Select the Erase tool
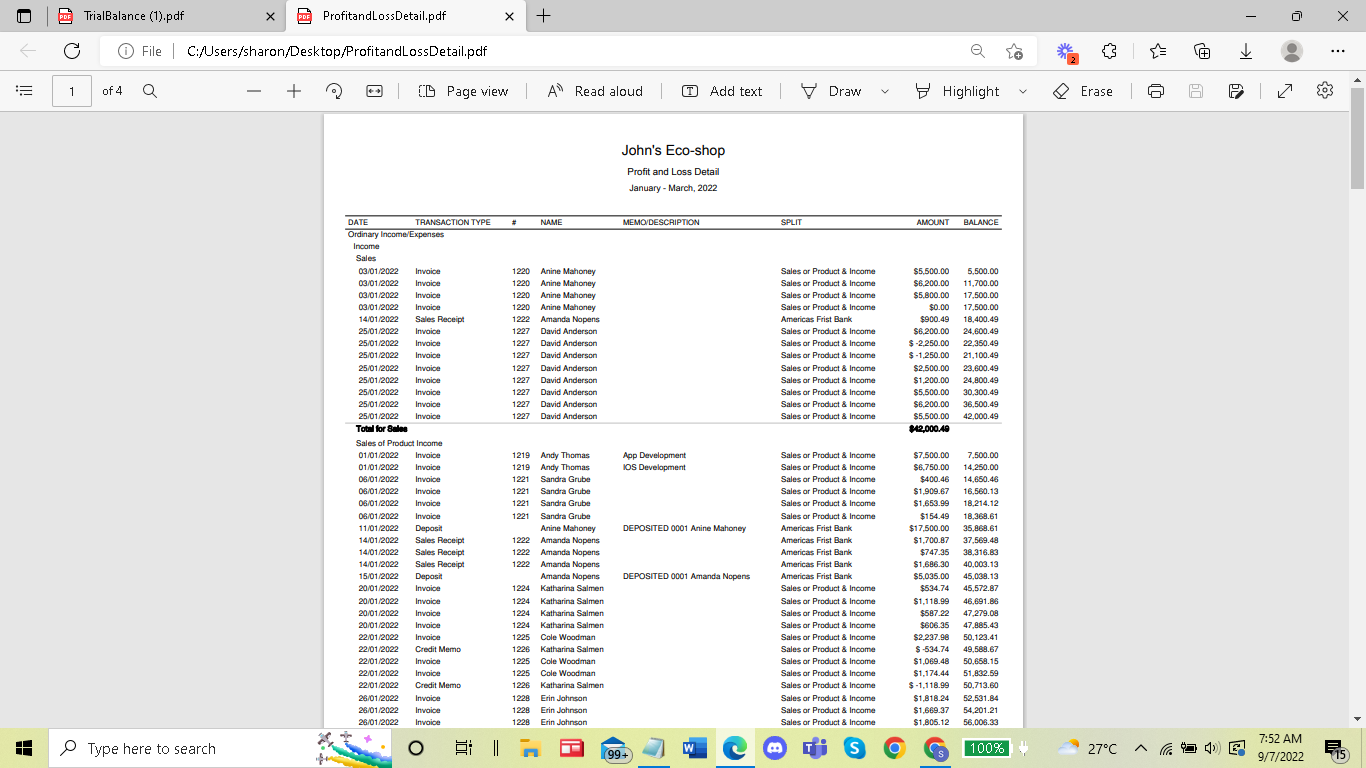Screen dimensions: 1366x768 pos(1083,91)
